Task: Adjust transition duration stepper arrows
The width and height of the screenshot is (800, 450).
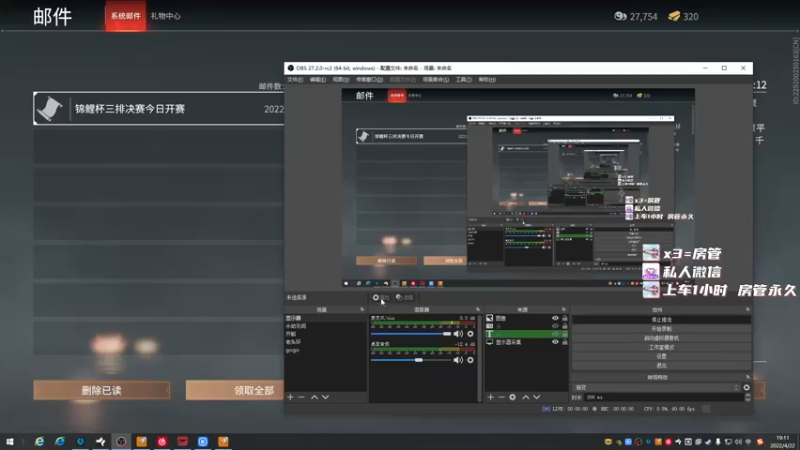Action: coord(747,397)
